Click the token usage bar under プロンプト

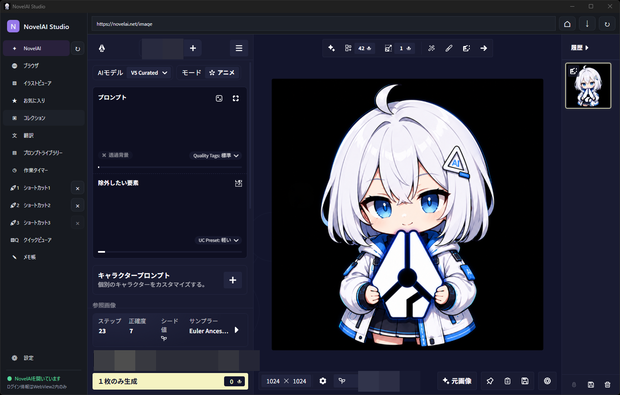click(170, 167)
